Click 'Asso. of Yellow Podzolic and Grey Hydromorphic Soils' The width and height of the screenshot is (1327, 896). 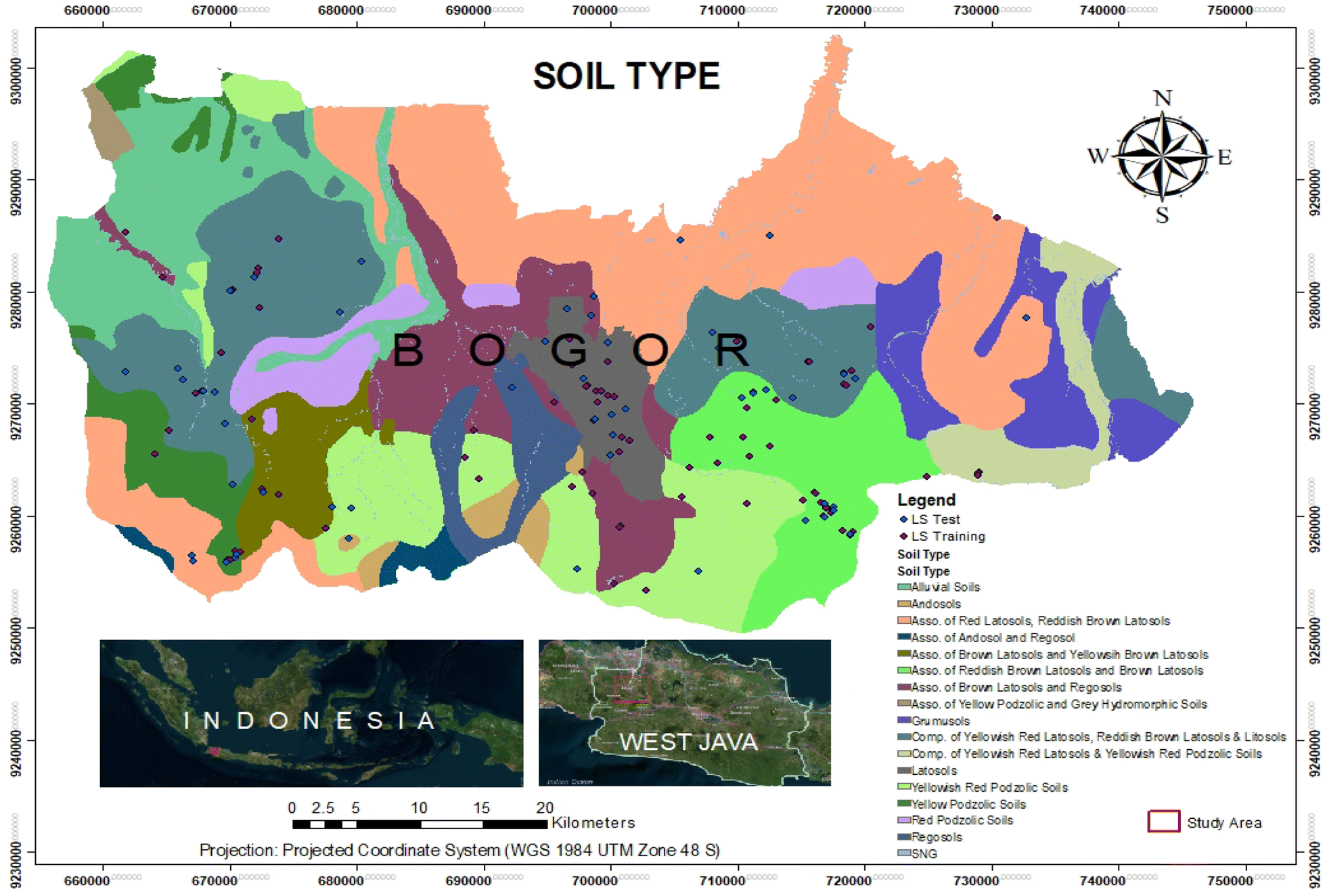click(x=1059, y=704)
